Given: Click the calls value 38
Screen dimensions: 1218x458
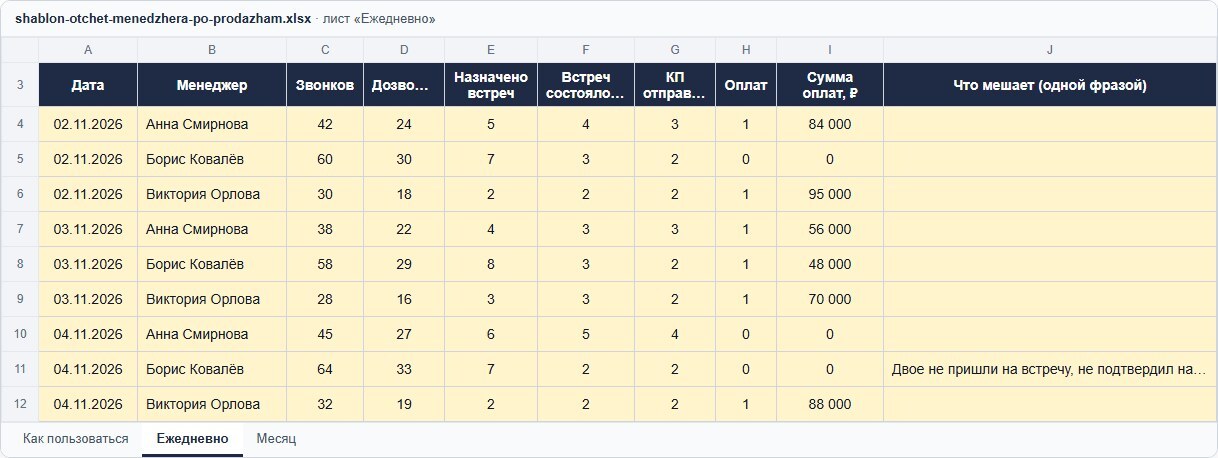Looking at the screenshot, I should pyautogui.click(x=325, y=229).
